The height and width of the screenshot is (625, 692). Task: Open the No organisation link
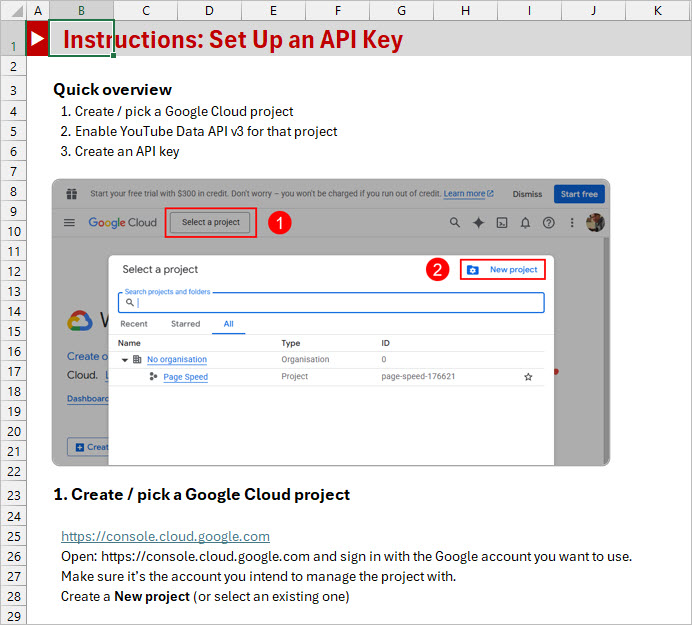(x=177, y=359)
